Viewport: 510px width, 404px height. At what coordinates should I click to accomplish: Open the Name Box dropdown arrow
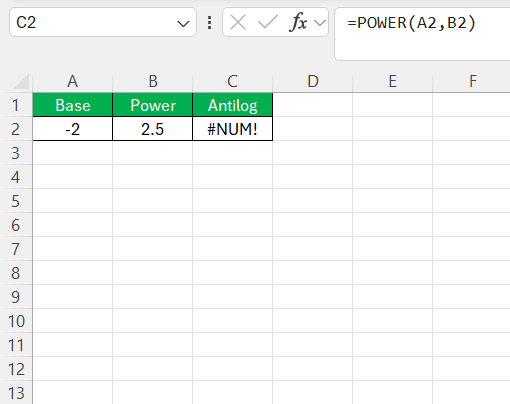[183, 23]
